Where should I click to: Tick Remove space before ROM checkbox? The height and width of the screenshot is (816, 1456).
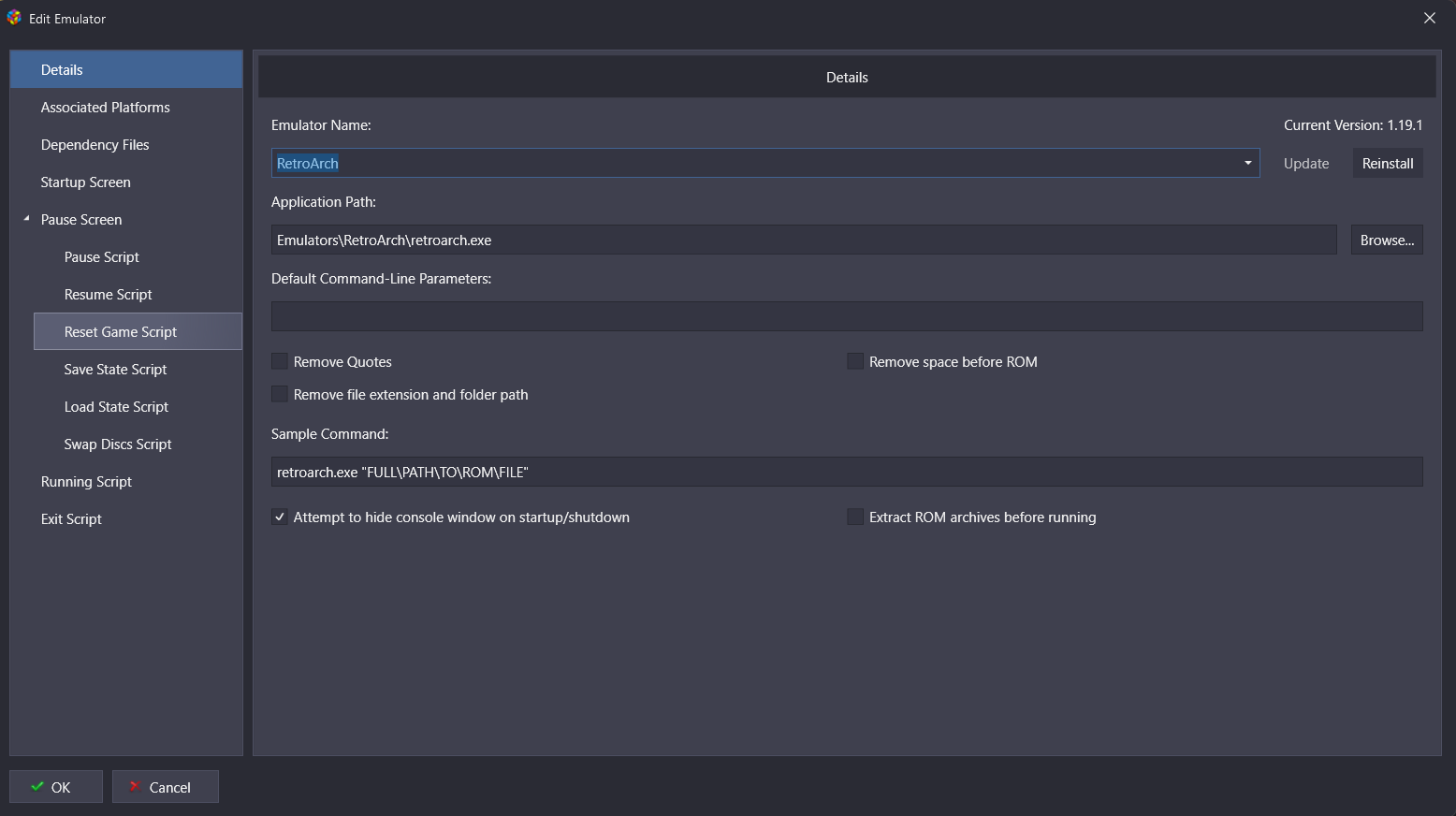[x=855, y=361]
